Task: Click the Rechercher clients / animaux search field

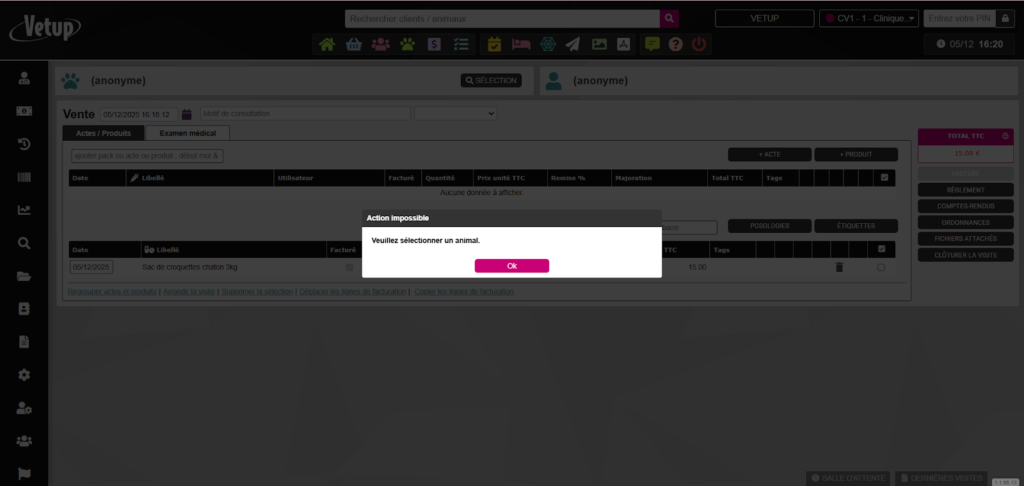Action: 502,18
